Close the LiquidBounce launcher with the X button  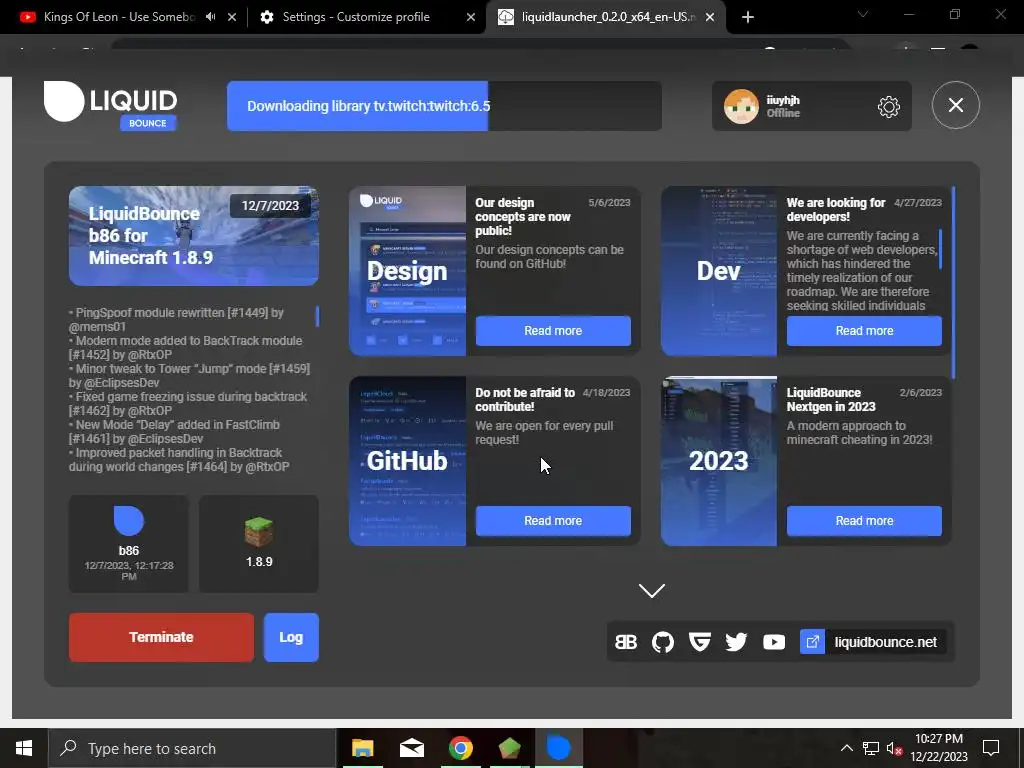pyautogui.click(x=955, y=105)
